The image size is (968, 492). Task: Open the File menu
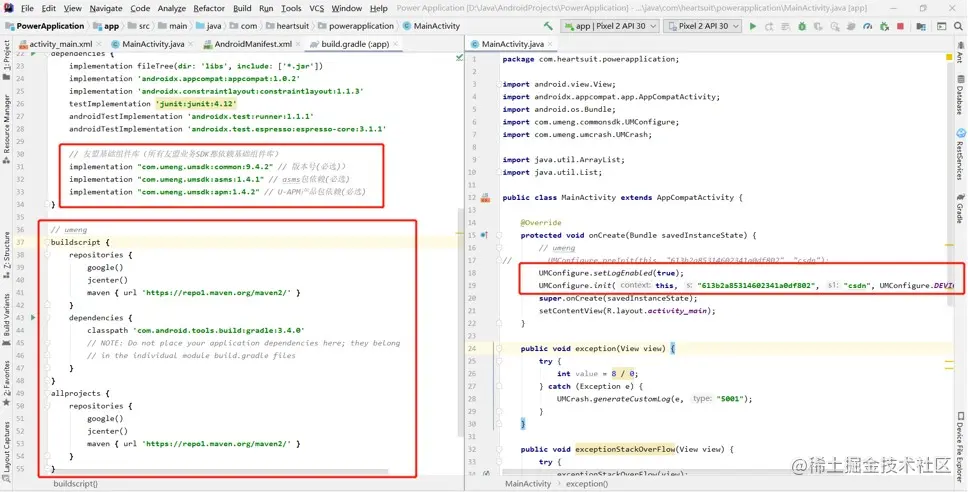click(x=27, y=8)
